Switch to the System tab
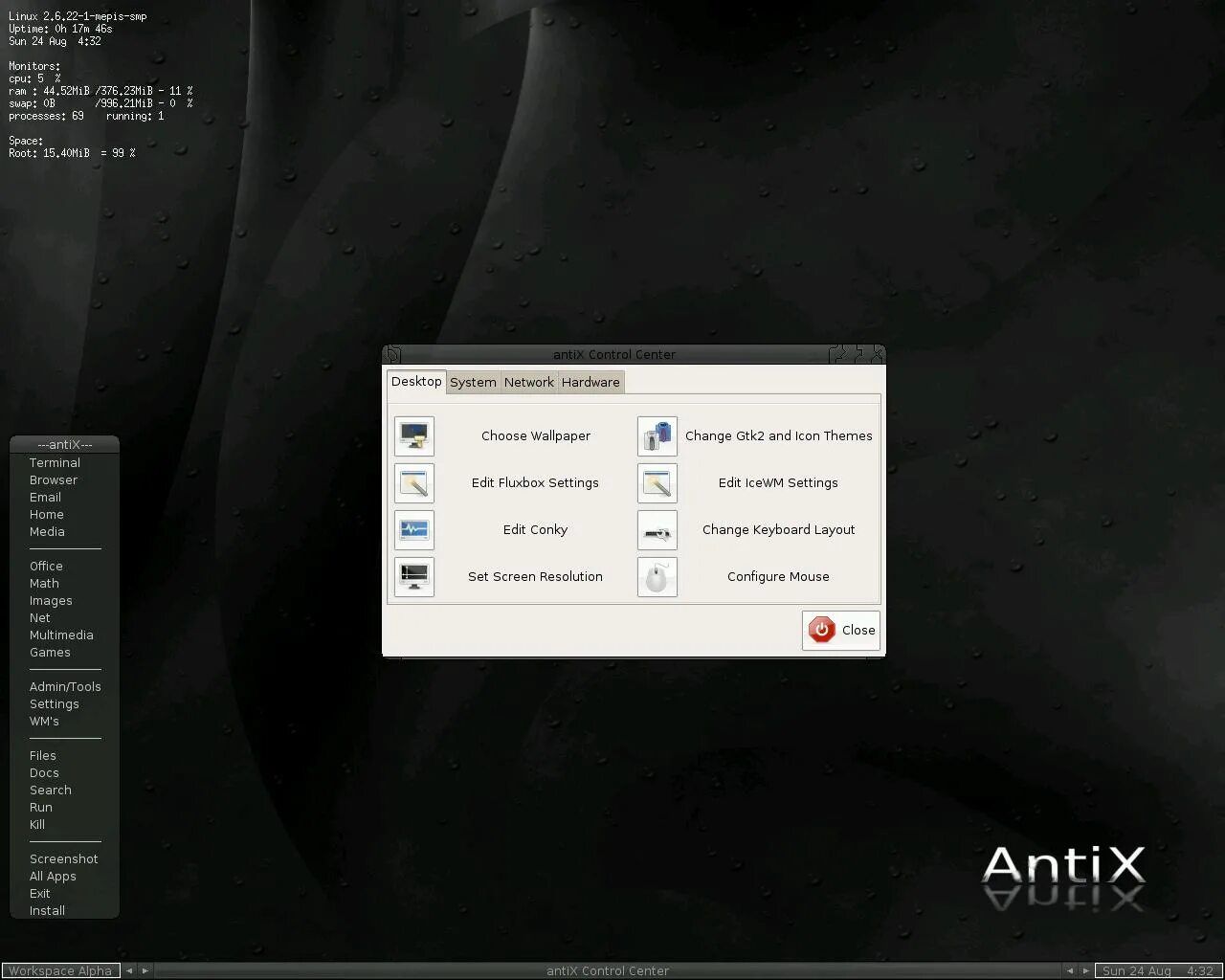Viewport: 1225px width, 980px height. click(x=473, y=382)
